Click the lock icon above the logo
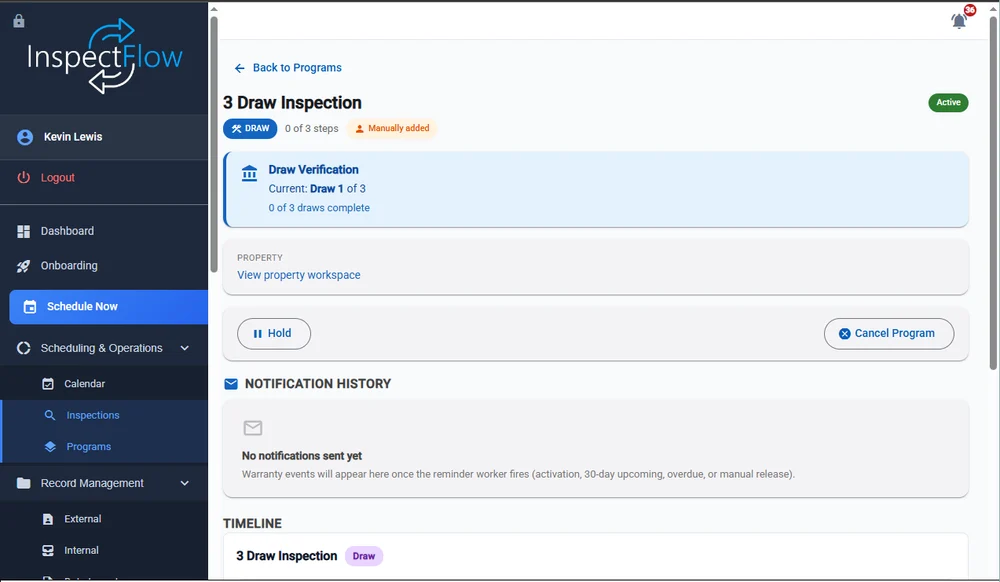1000x582 pixels. [x=18, y=21]
